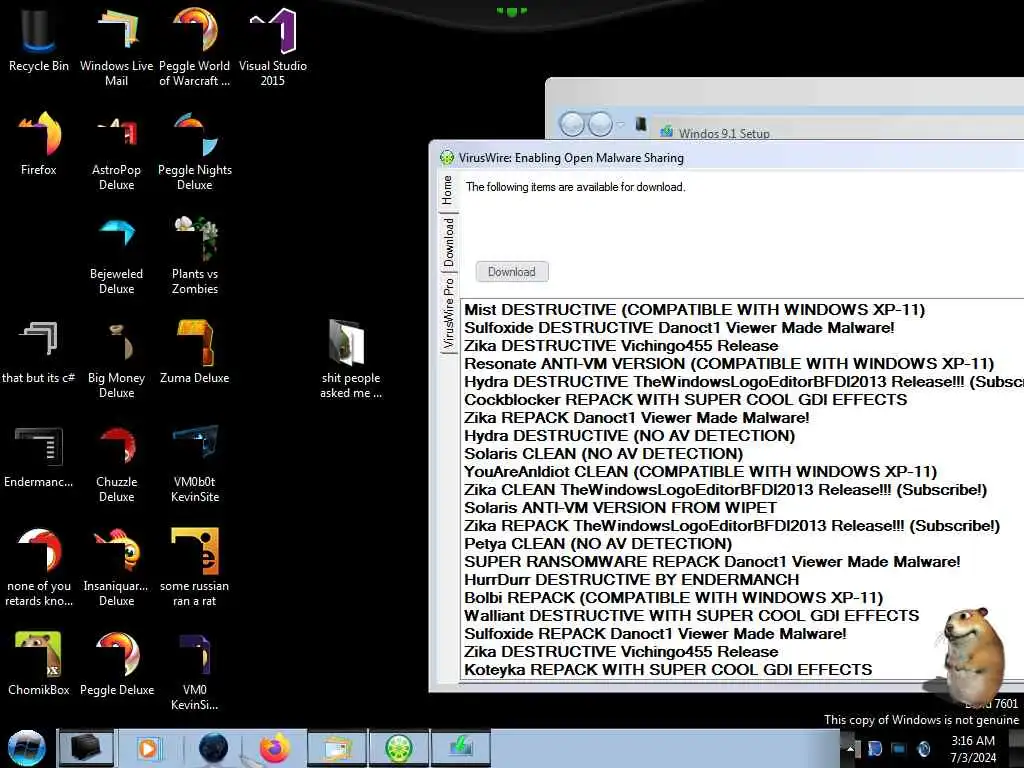The width and height of the screenshot is (1024, 768).
Task: Switch to the Download vertical tab
Action: (x=448, y=242)
